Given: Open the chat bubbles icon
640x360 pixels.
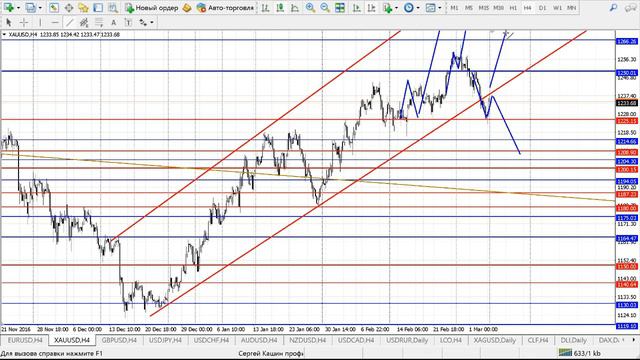Looking at the screenshot, I should point(631,7).
